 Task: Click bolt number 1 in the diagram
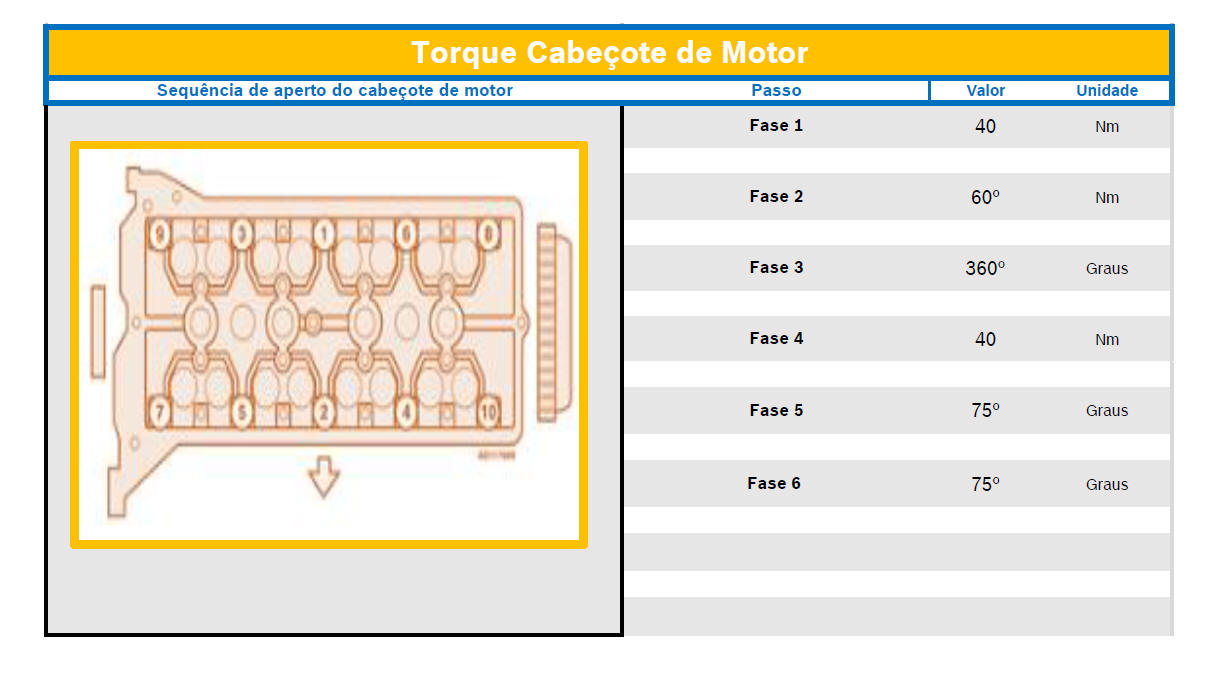(x=324, y=235)
